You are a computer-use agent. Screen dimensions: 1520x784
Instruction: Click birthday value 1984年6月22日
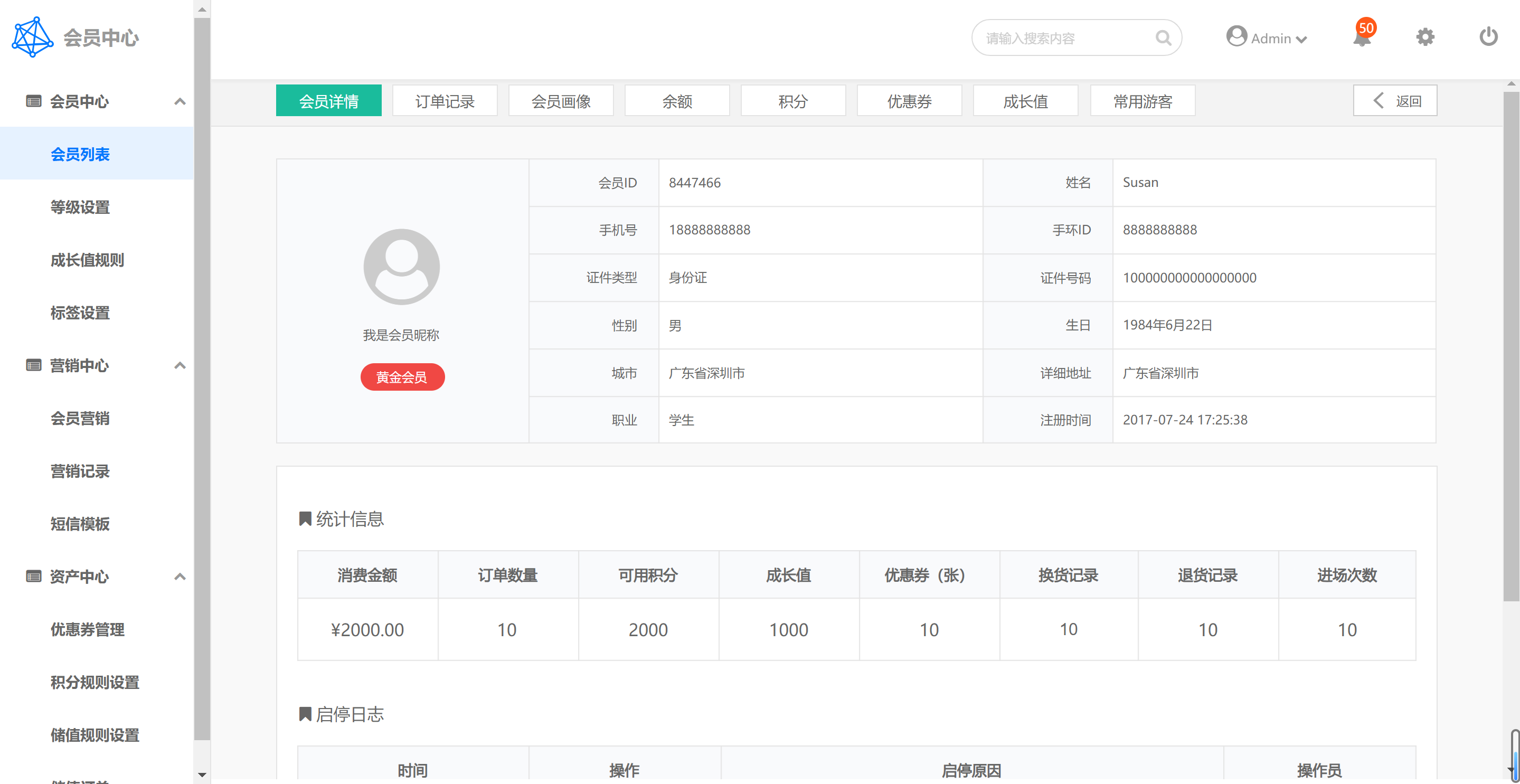(x=1167, y=325)
